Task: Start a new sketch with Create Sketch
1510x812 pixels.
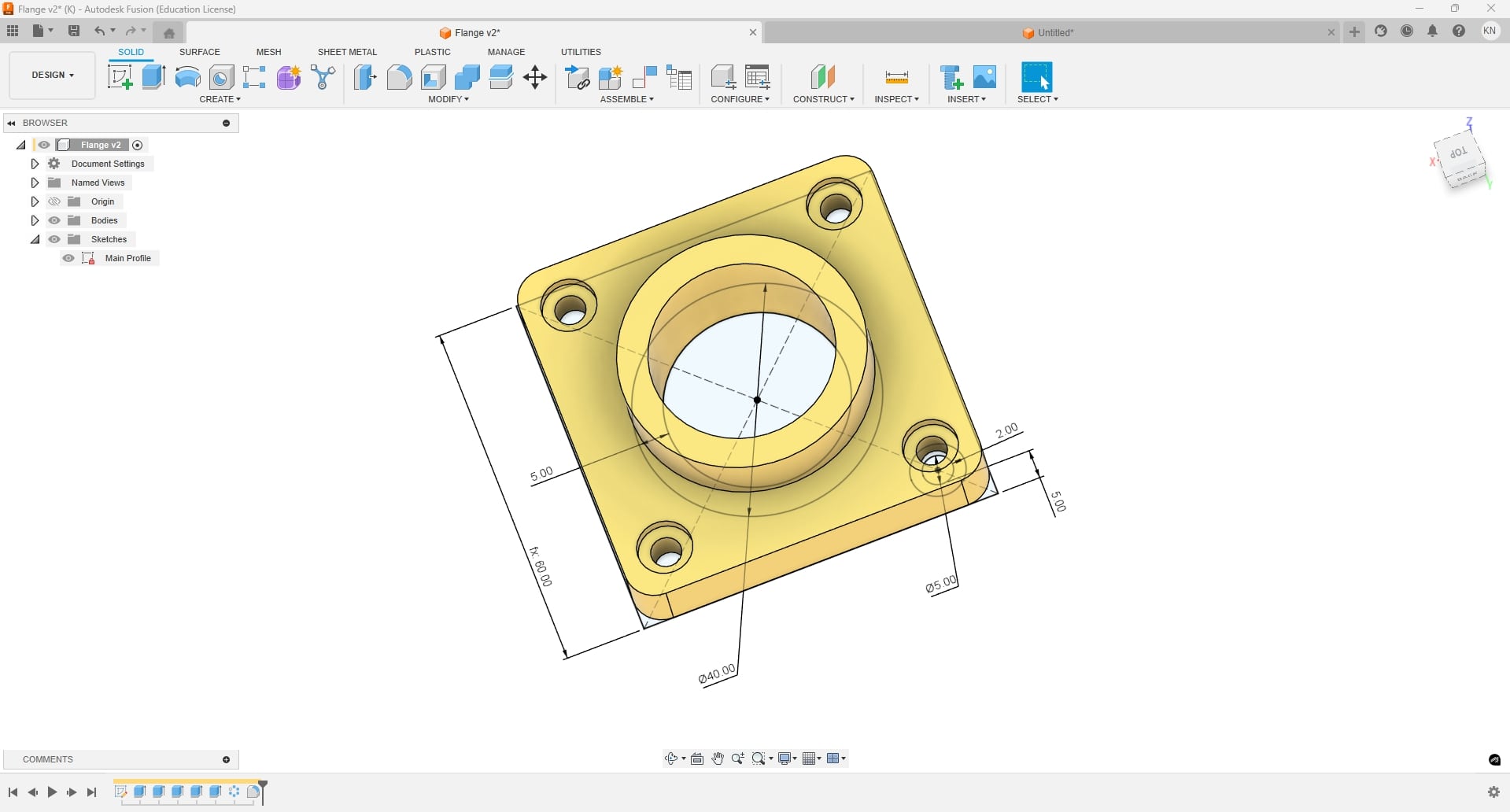Action: coord(120,77)
